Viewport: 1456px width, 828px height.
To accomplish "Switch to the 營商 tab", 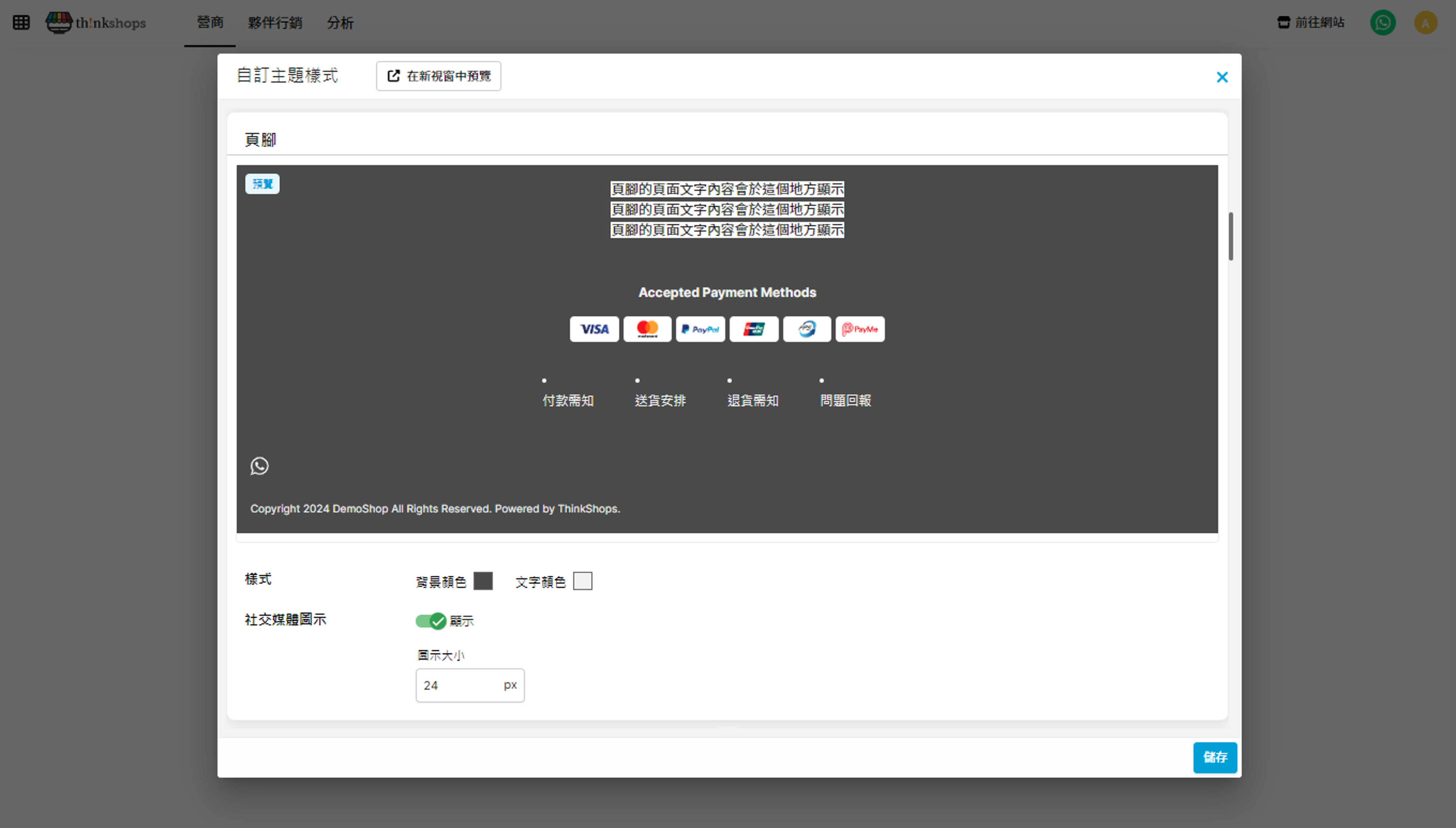I will 210,23.
